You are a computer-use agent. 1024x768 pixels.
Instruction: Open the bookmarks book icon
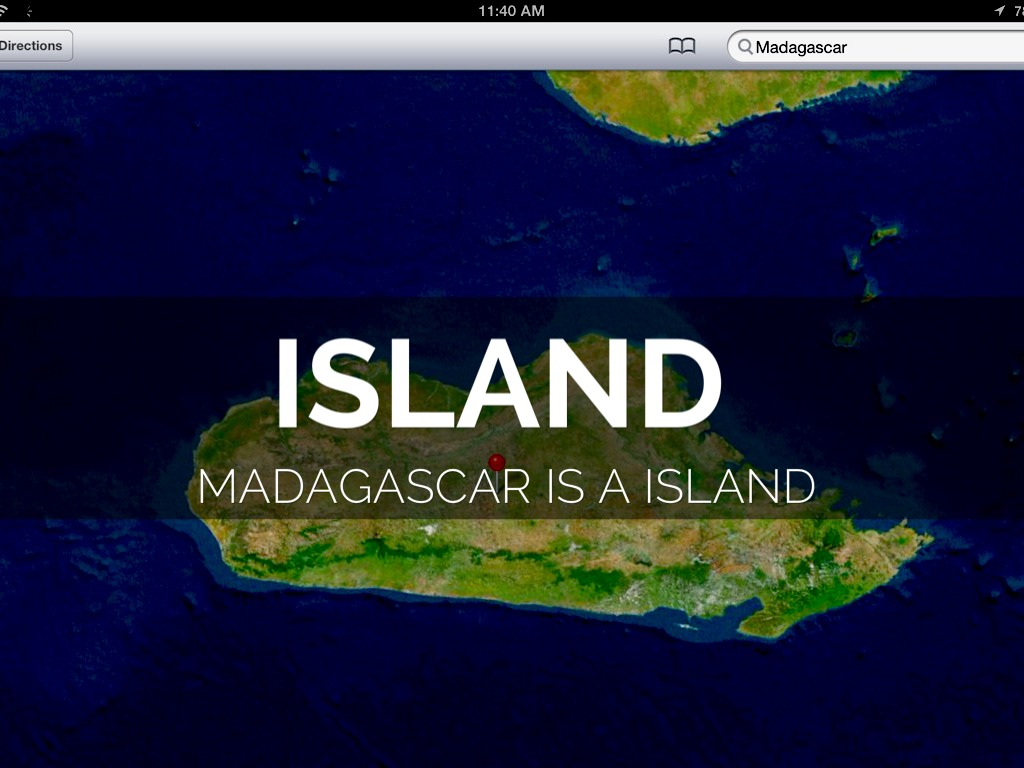pos(682,46)
